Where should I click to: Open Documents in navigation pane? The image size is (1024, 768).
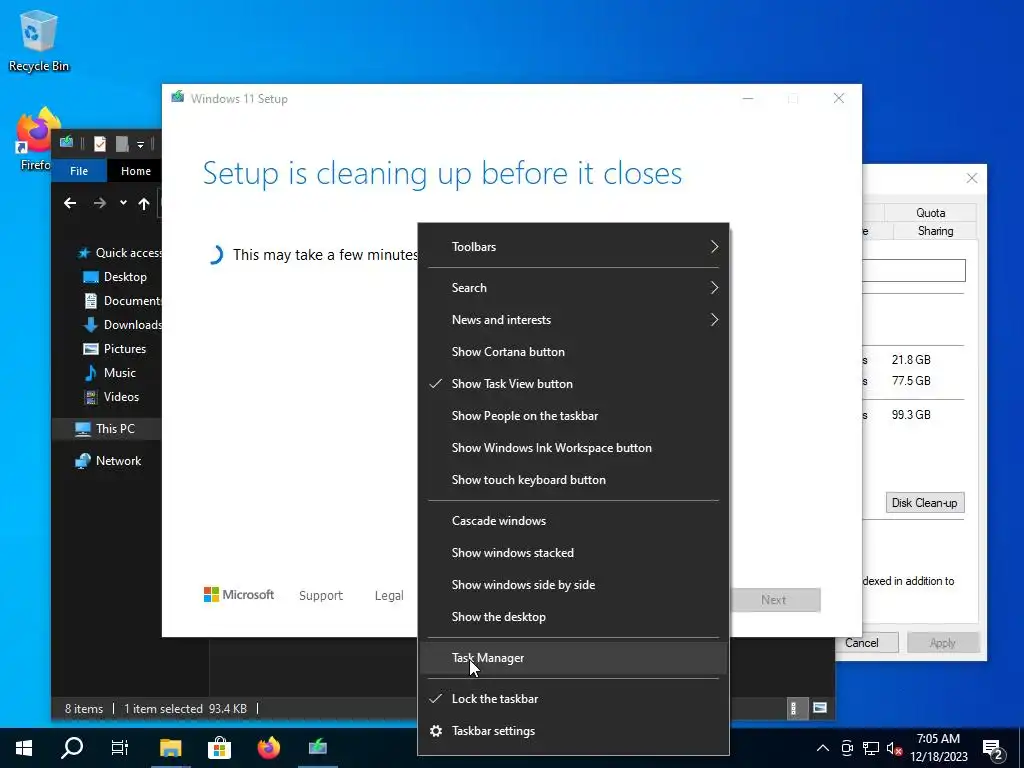122,301
